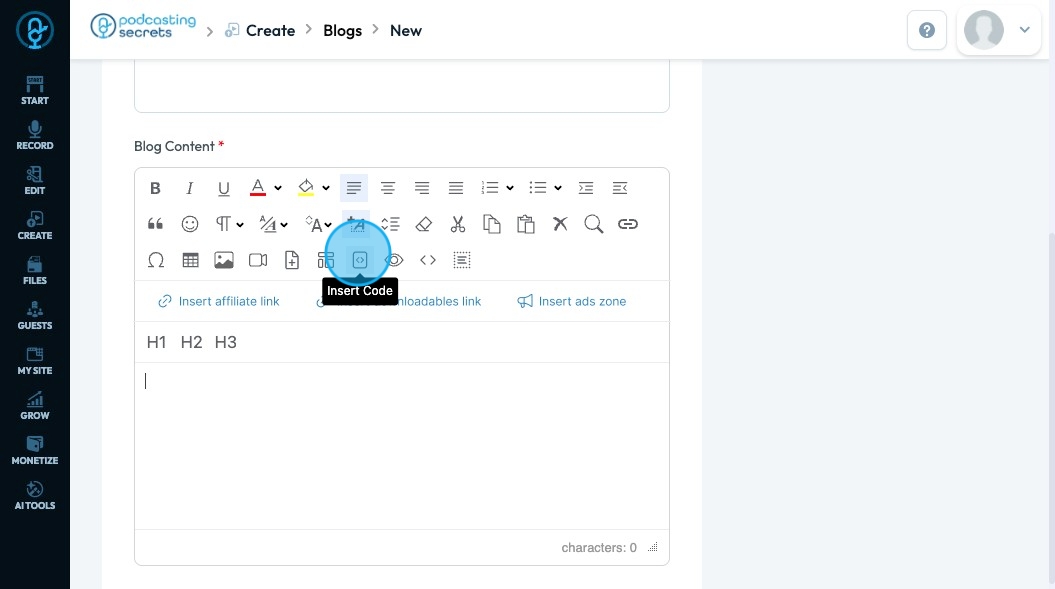Insert layout template block
This screenshot has width=1055, height=589.
pos(326,261)
